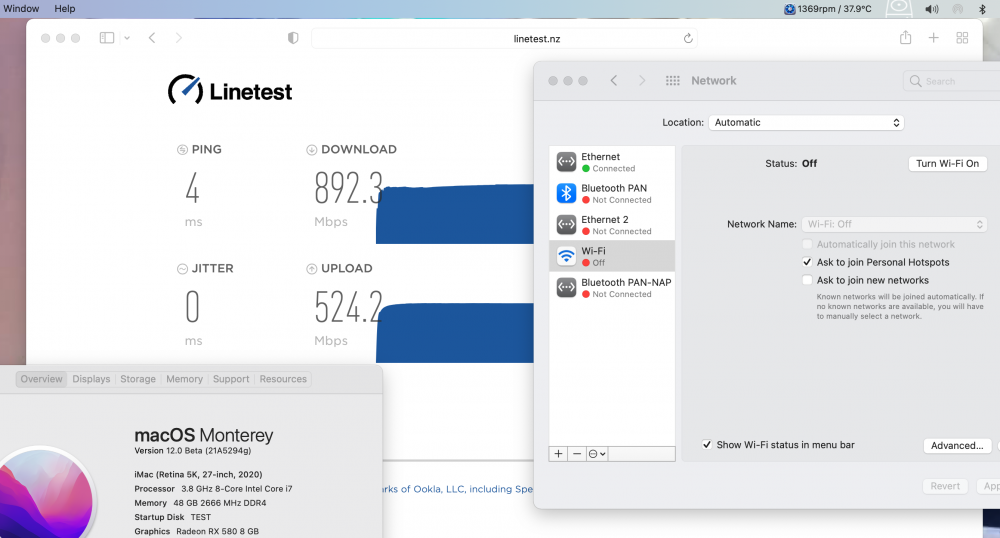Open the Window menu

coord(21,8)
